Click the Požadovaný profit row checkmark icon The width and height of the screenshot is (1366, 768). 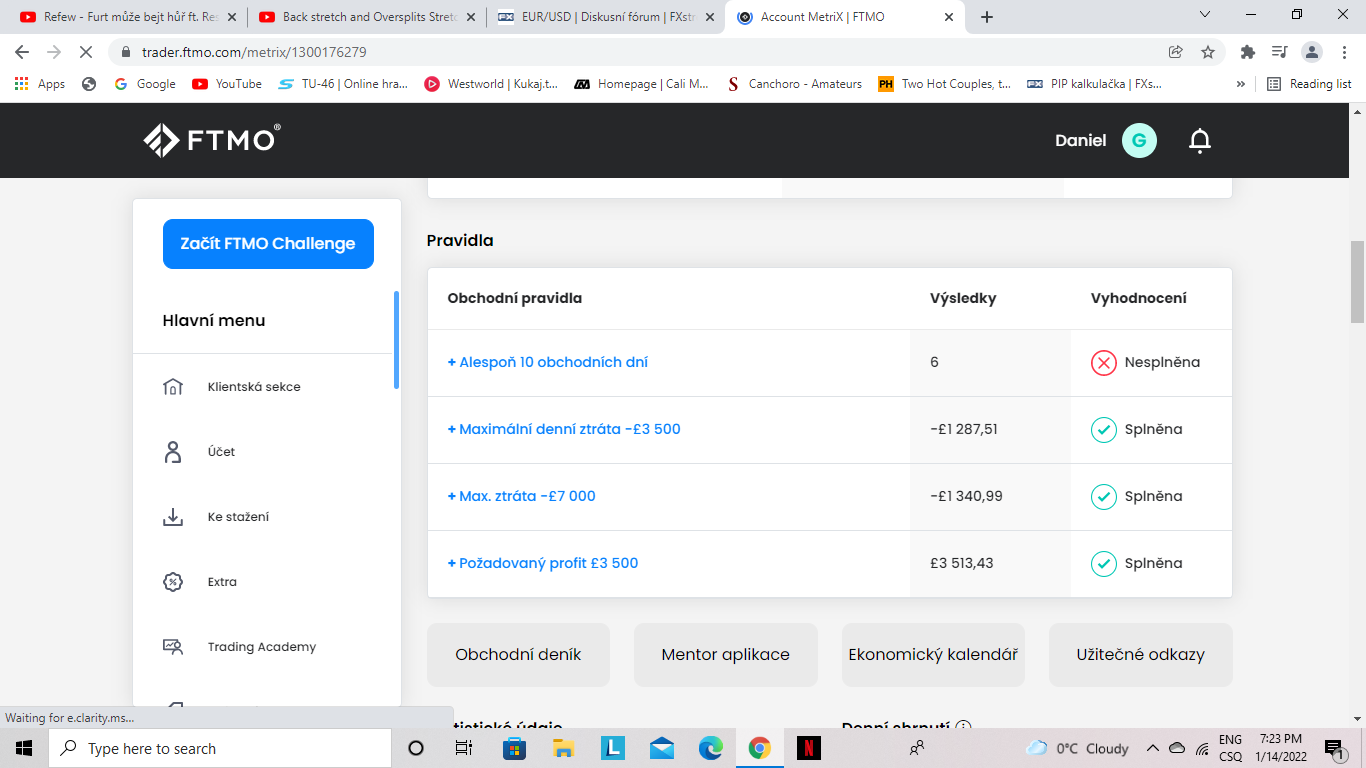(1104, 564)
